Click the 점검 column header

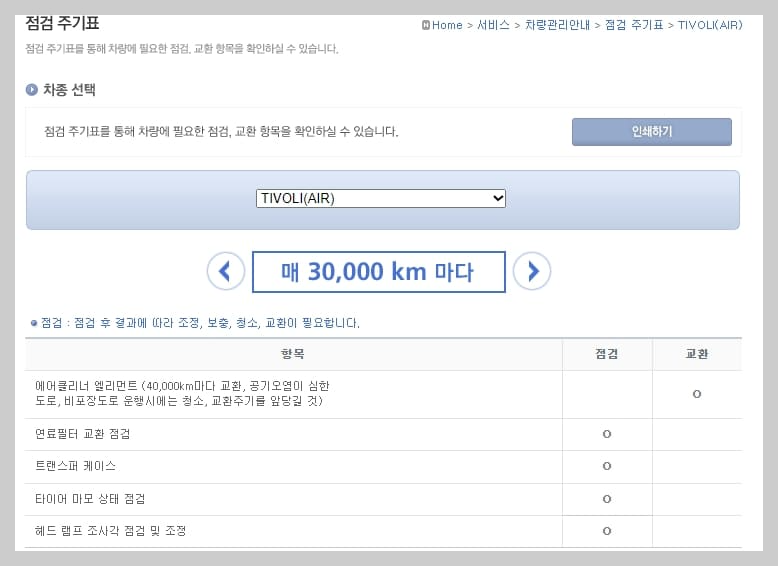[607, 354]
